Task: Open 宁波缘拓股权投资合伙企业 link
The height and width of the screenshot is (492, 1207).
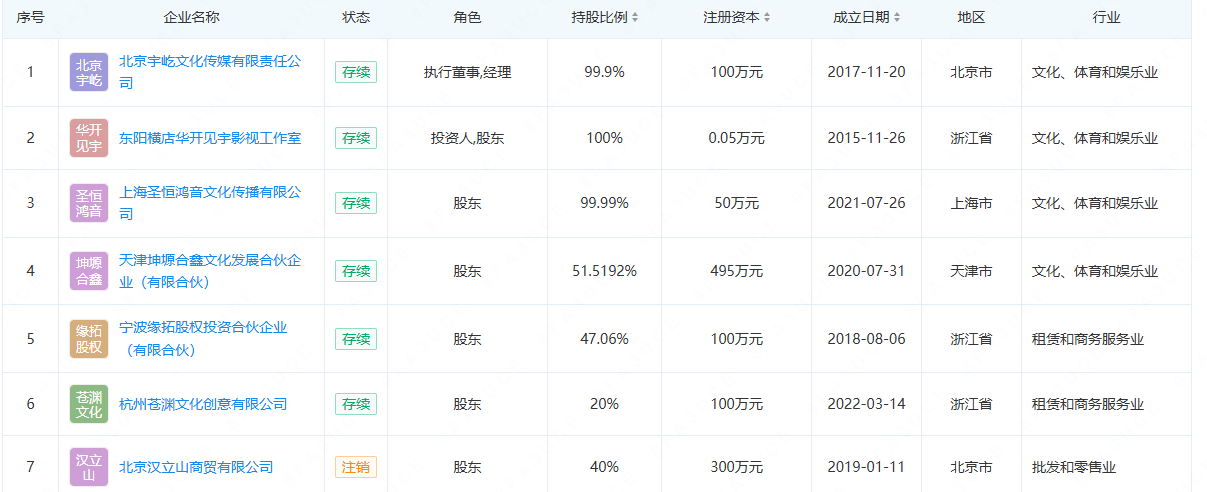Action: point(203,328)
